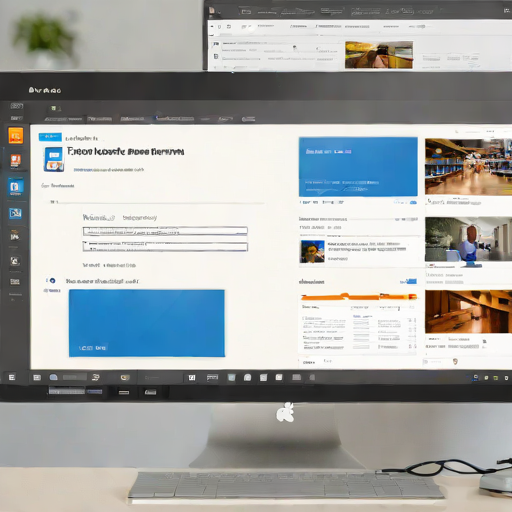
Task: Open the highlighted fourth tab in the dark strip
Action: (x=175, y=118)
